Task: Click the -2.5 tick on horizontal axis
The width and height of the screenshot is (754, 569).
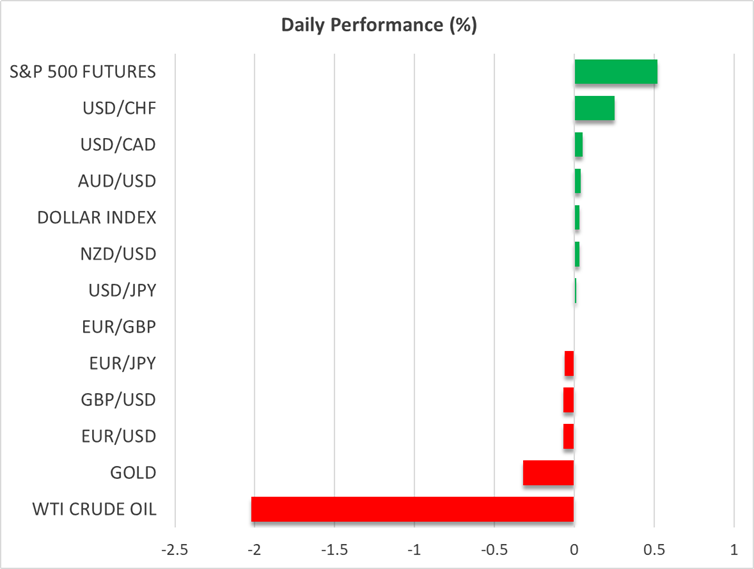Action: (x=174, y=550)
